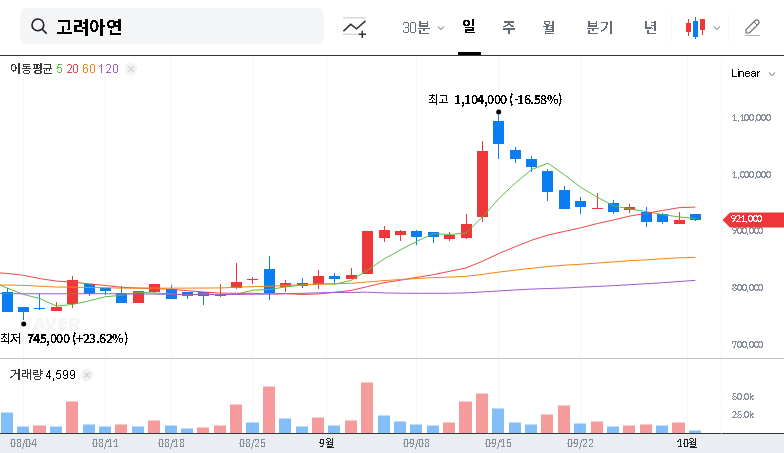
Task: Open the Linear scale dropdown
Action: 751,73
